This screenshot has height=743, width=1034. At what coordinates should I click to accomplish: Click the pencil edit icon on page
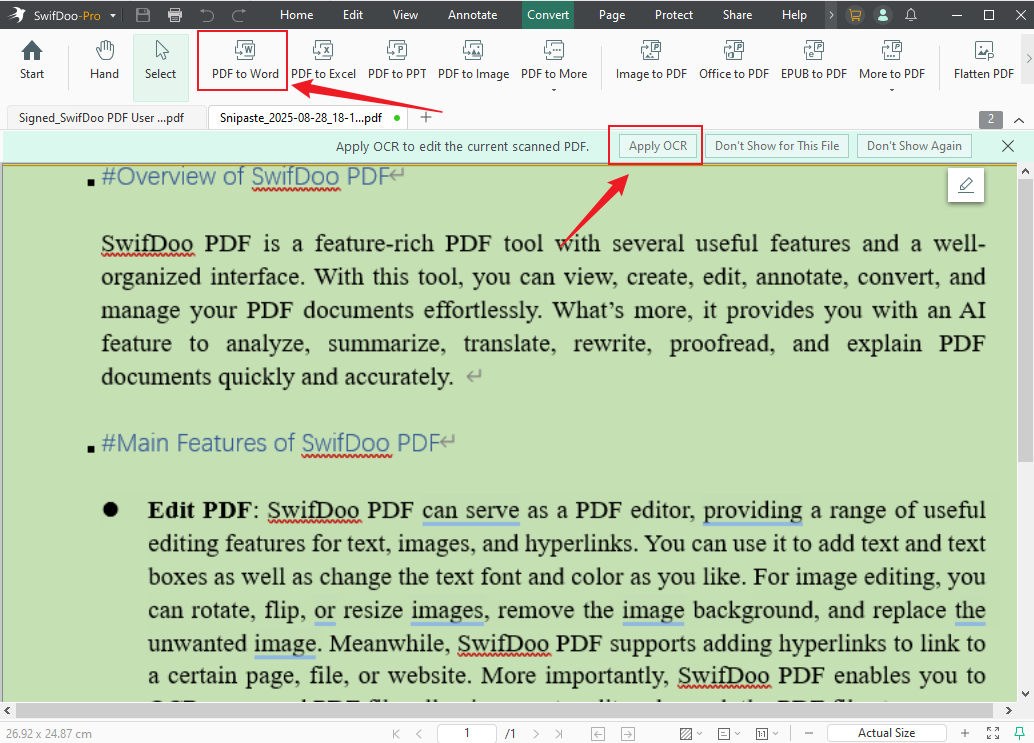965,185
